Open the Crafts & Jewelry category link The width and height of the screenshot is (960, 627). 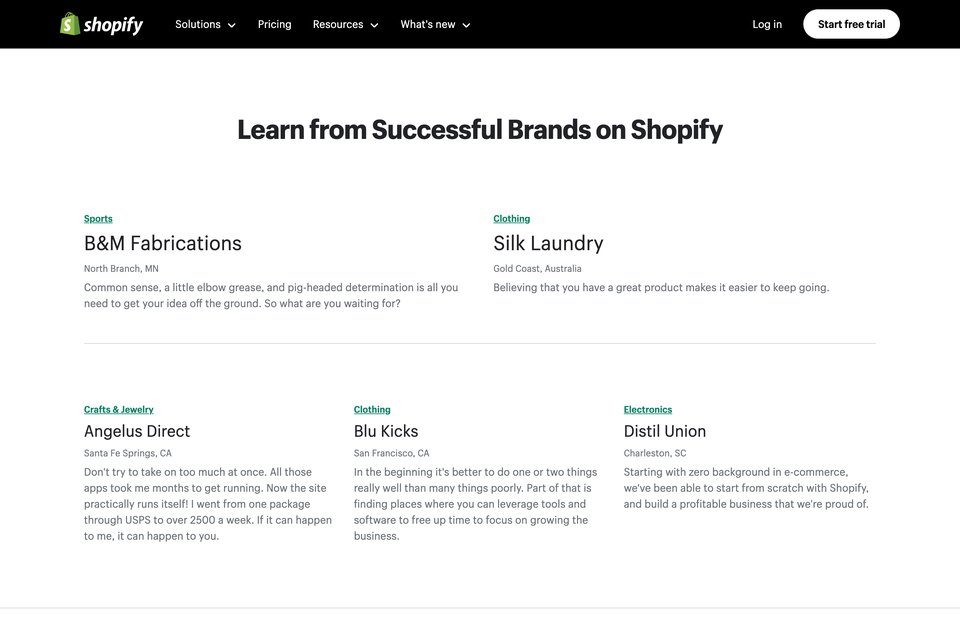(119, 410)
